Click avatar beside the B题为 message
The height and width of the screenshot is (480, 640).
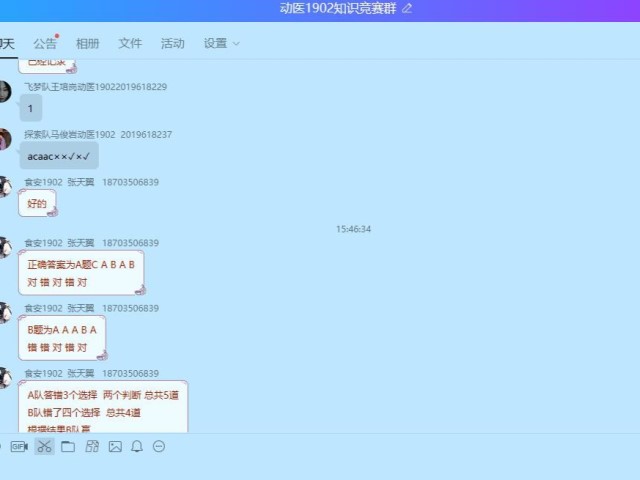(x=4, y=313)
